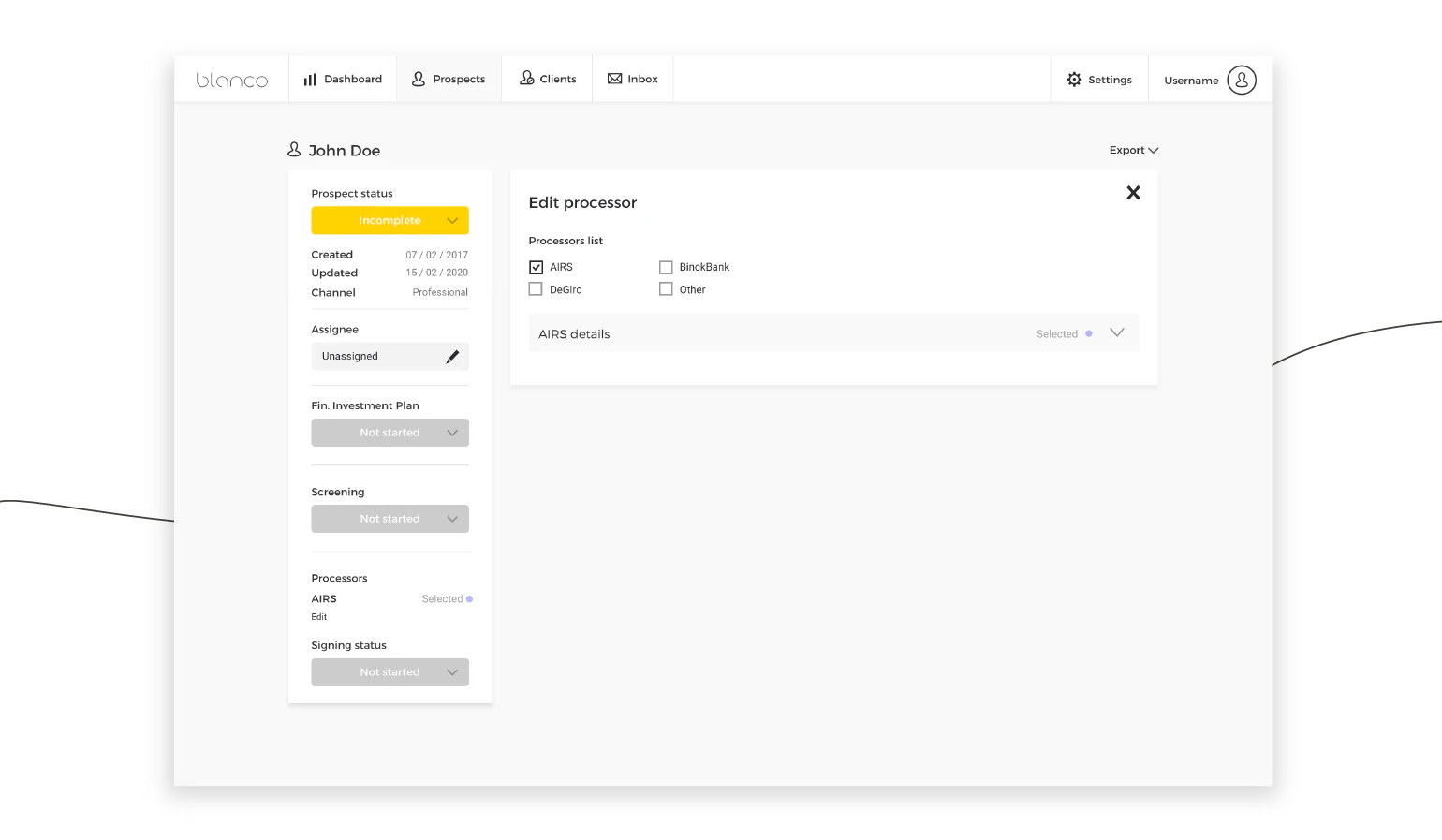Click the Edit link under Processors
The width and height of the screenshot is (1442, 840).
click(x=319, y=617)
